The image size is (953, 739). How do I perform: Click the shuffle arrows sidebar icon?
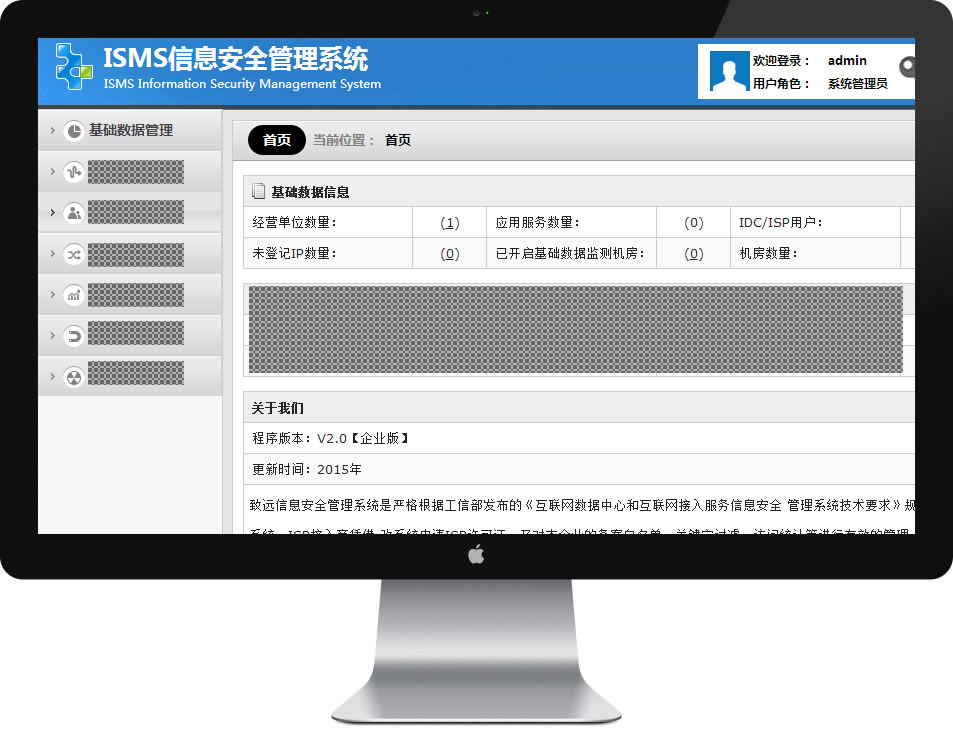[x=73, y=254]
